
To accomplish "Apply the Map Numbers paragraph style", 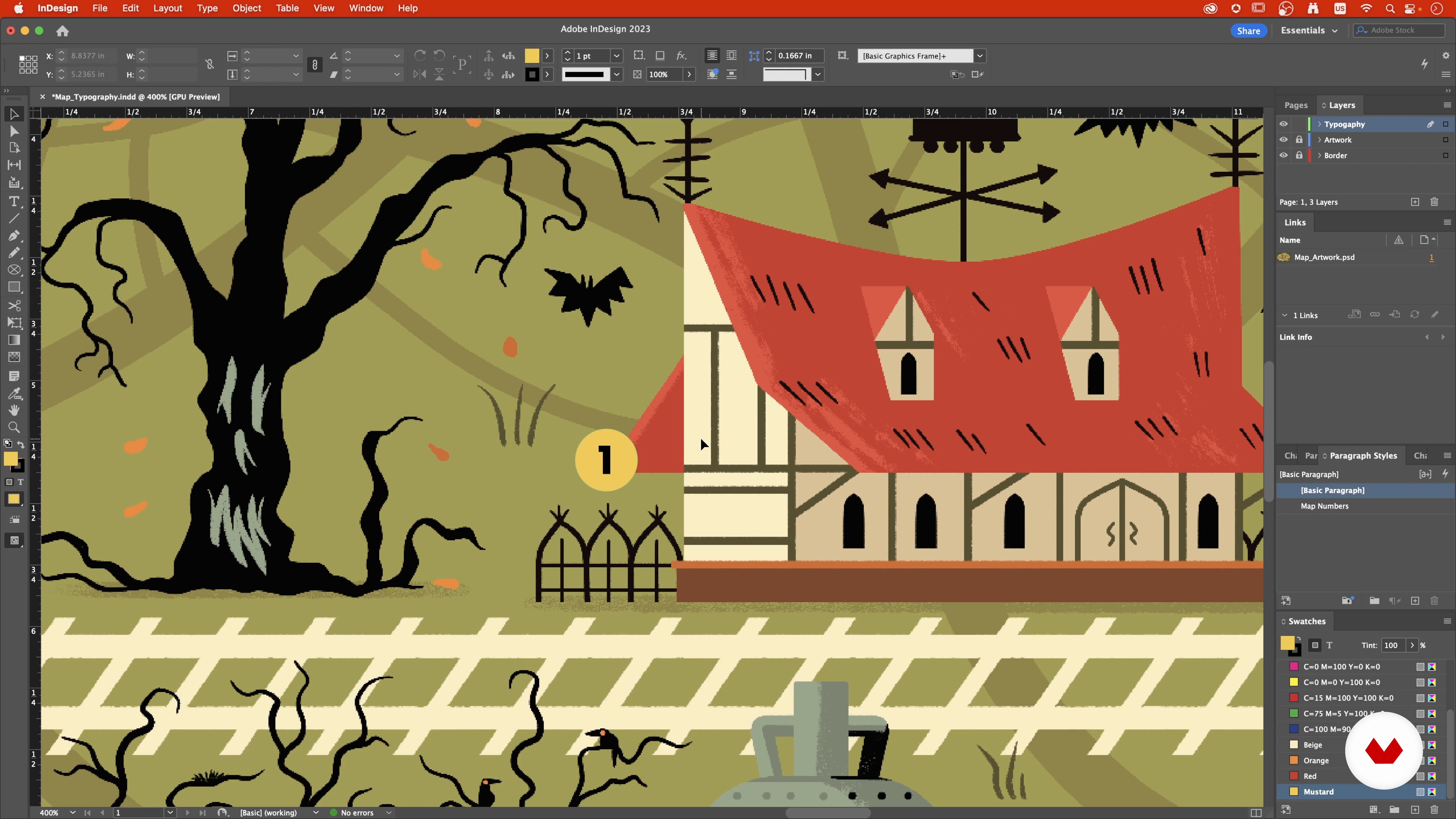I will click(1324, 506).
